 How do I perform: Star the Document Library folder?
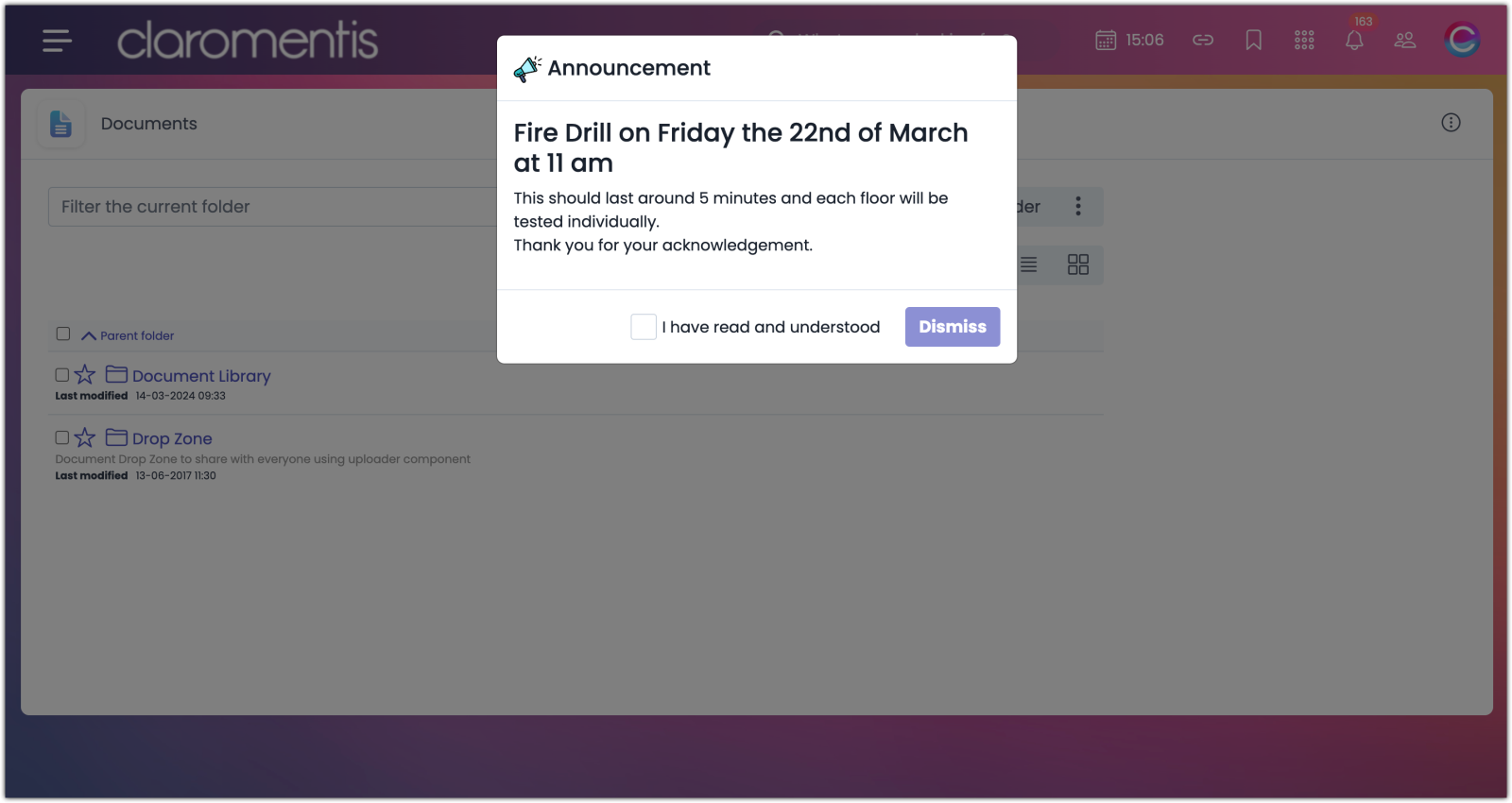pyautogui.click(x=85, y=375)
